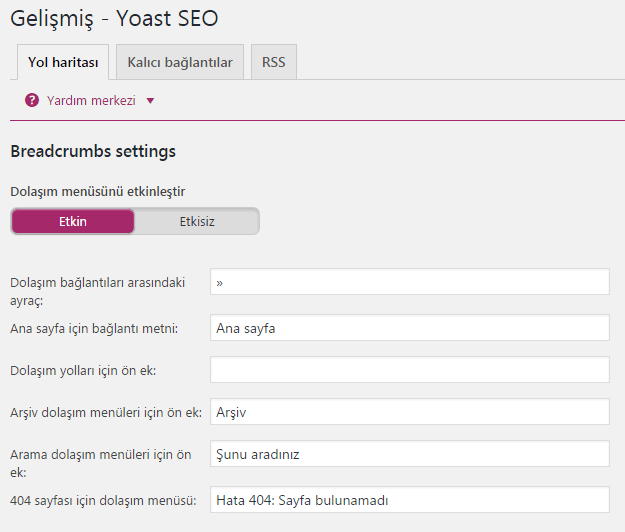Screen dimensions: 625x532
Task: Open the RSS tab
Action: [x=274, y=62]
